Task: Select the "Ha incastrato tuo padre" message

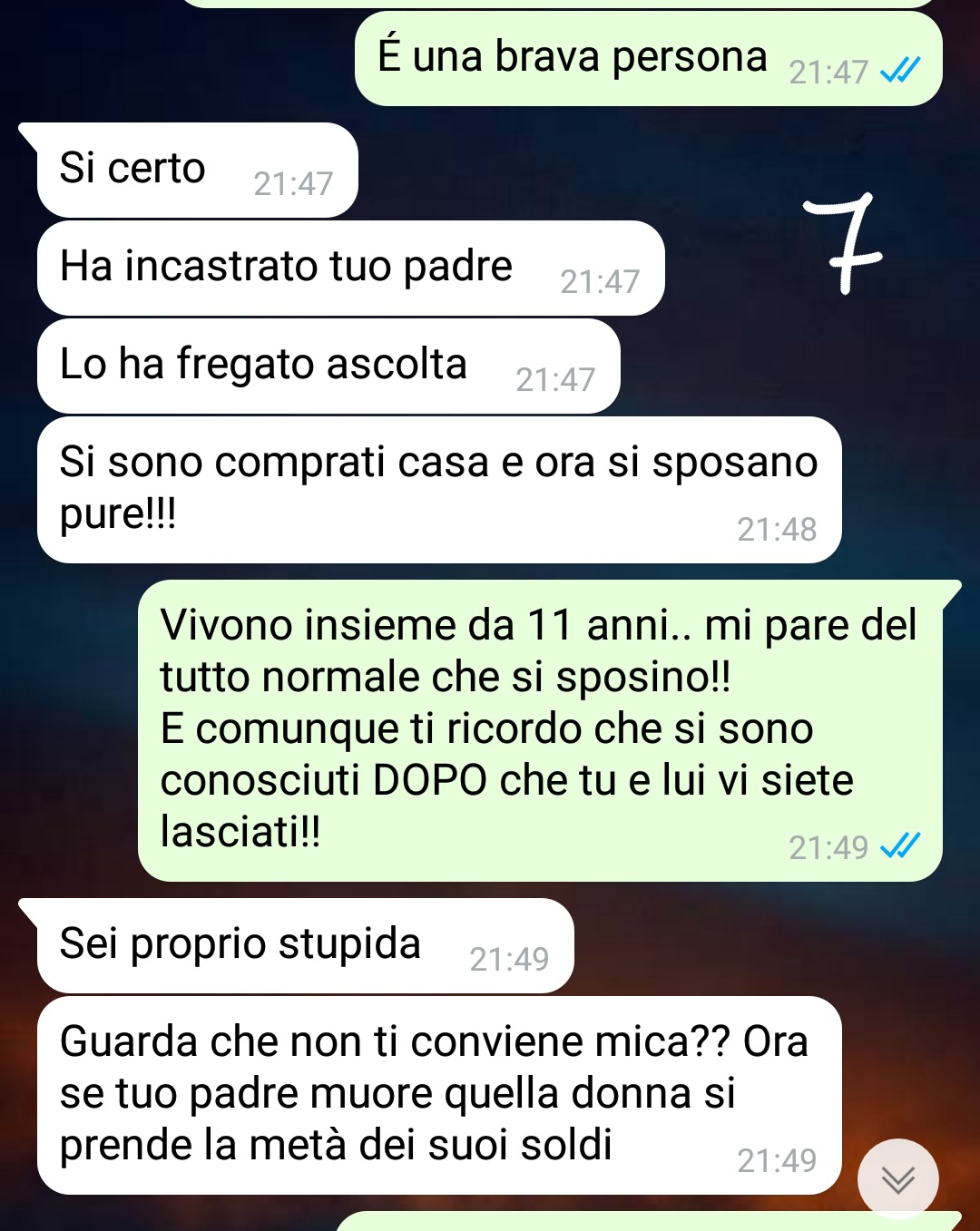Action: (351, 269)
